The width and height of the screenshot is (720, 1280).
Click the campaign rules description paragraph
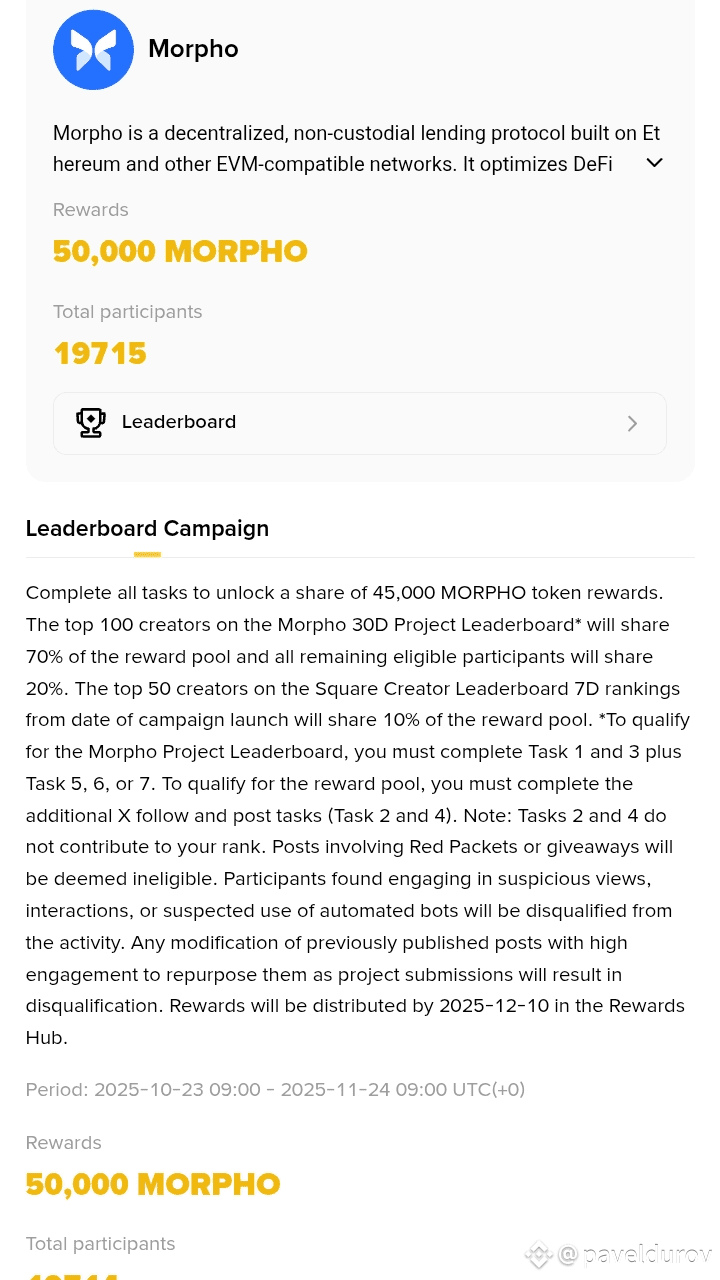pos(358,815)
